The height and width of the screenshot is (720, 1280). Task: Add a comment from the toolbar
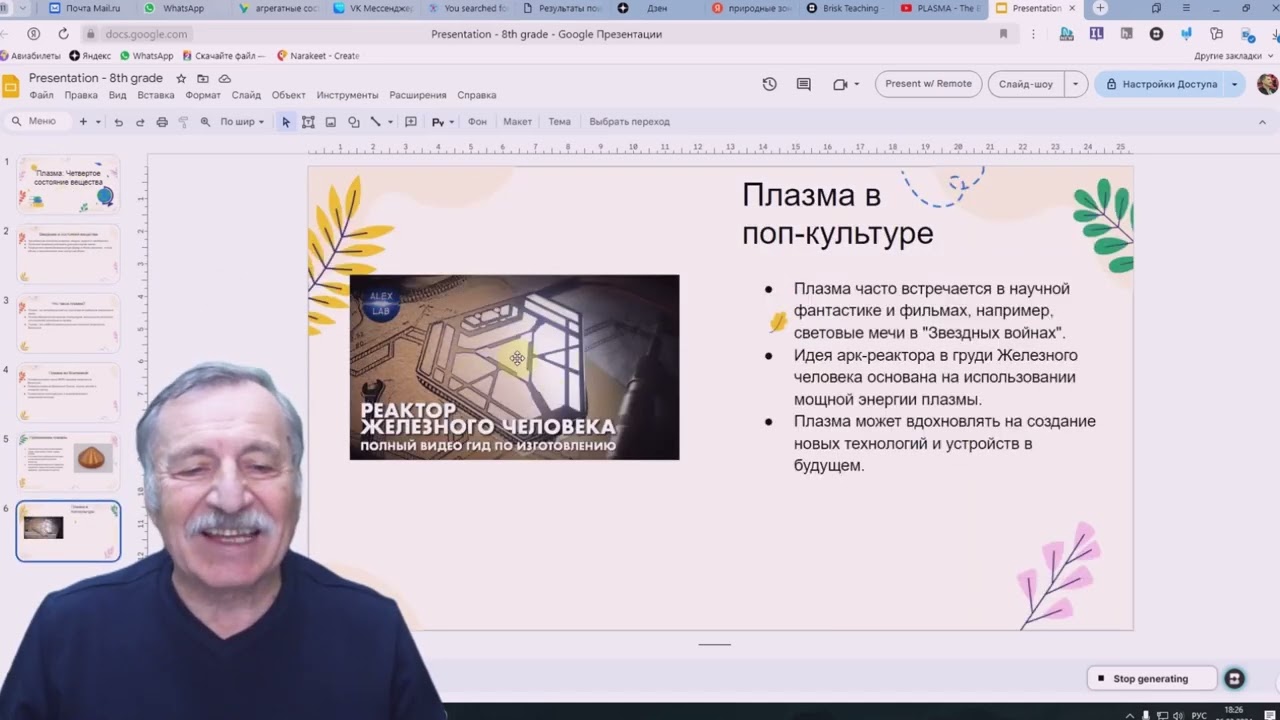410,122
